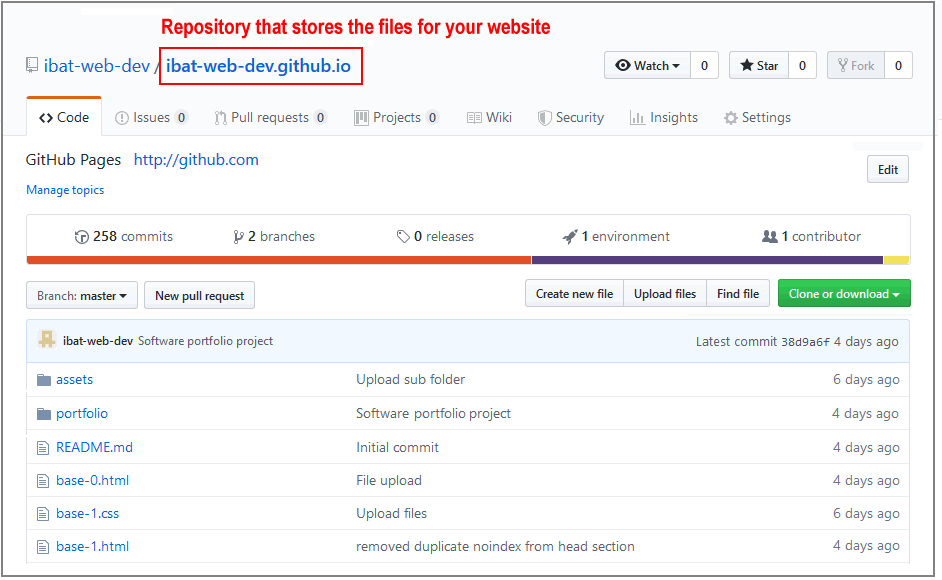Click the avatar icon next to ibat-web-dev commit
The image size is (942, 580).
[x=46, y=340]
